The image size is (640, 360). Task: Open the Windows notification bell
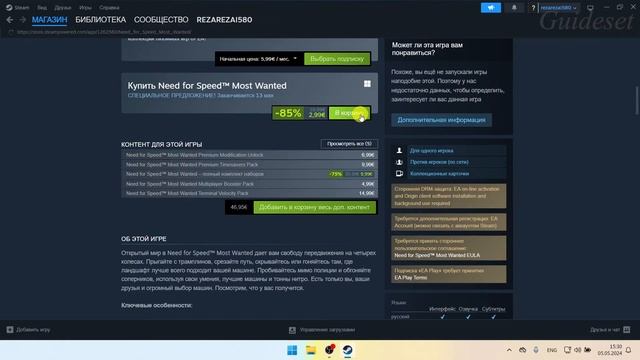[629, 350]
